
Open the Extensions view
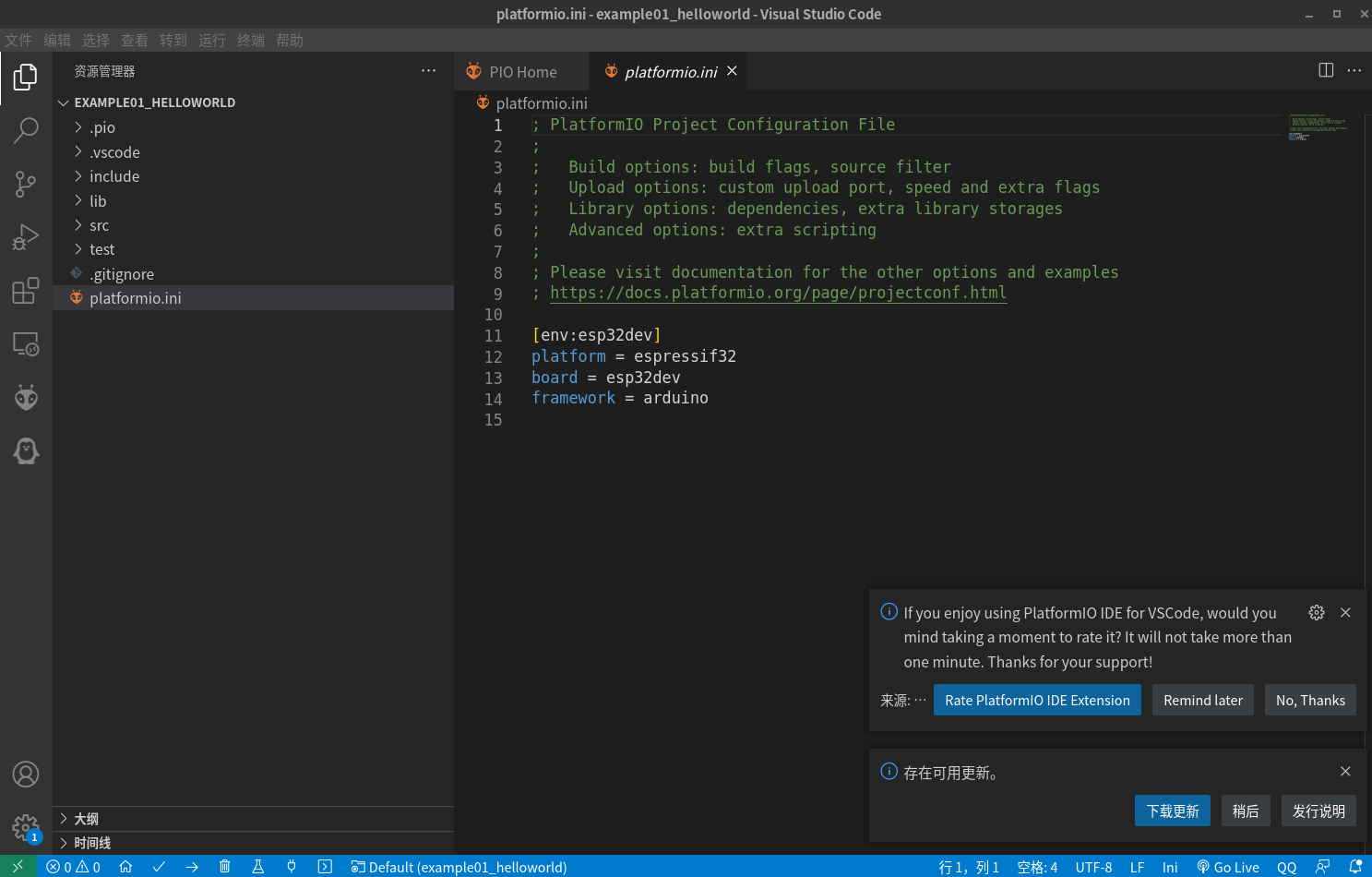26,291
